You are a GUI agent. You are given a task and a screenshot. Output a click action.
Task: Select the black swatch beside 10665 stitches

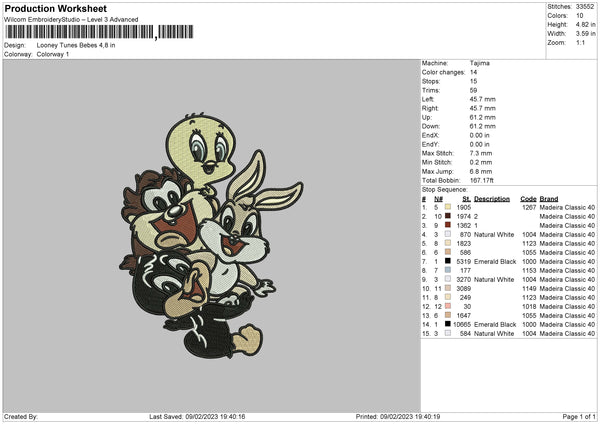448,324
